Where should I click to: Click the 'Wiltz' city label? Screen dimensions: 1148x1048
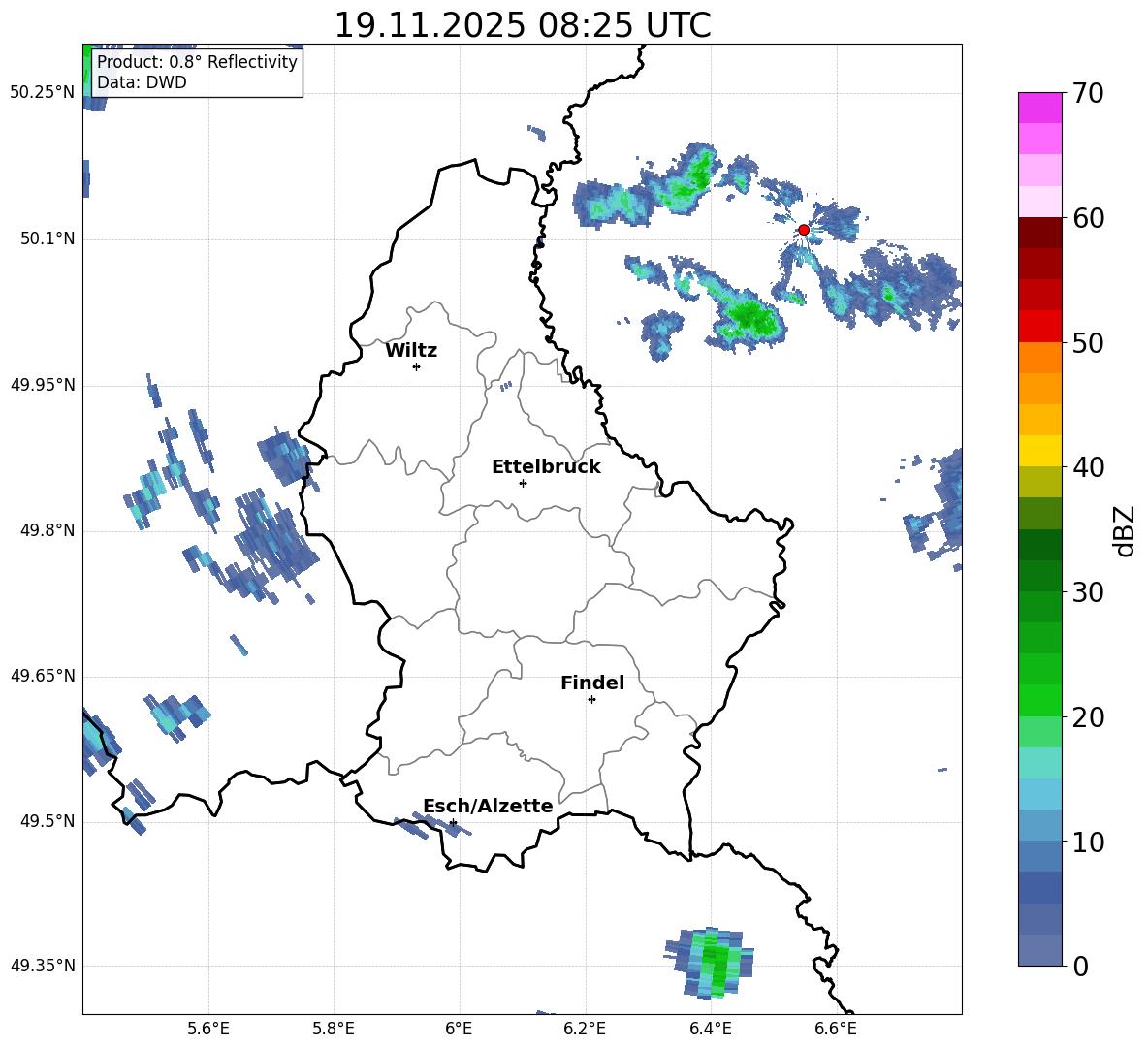pyautogui.click(x=411, y=351)
